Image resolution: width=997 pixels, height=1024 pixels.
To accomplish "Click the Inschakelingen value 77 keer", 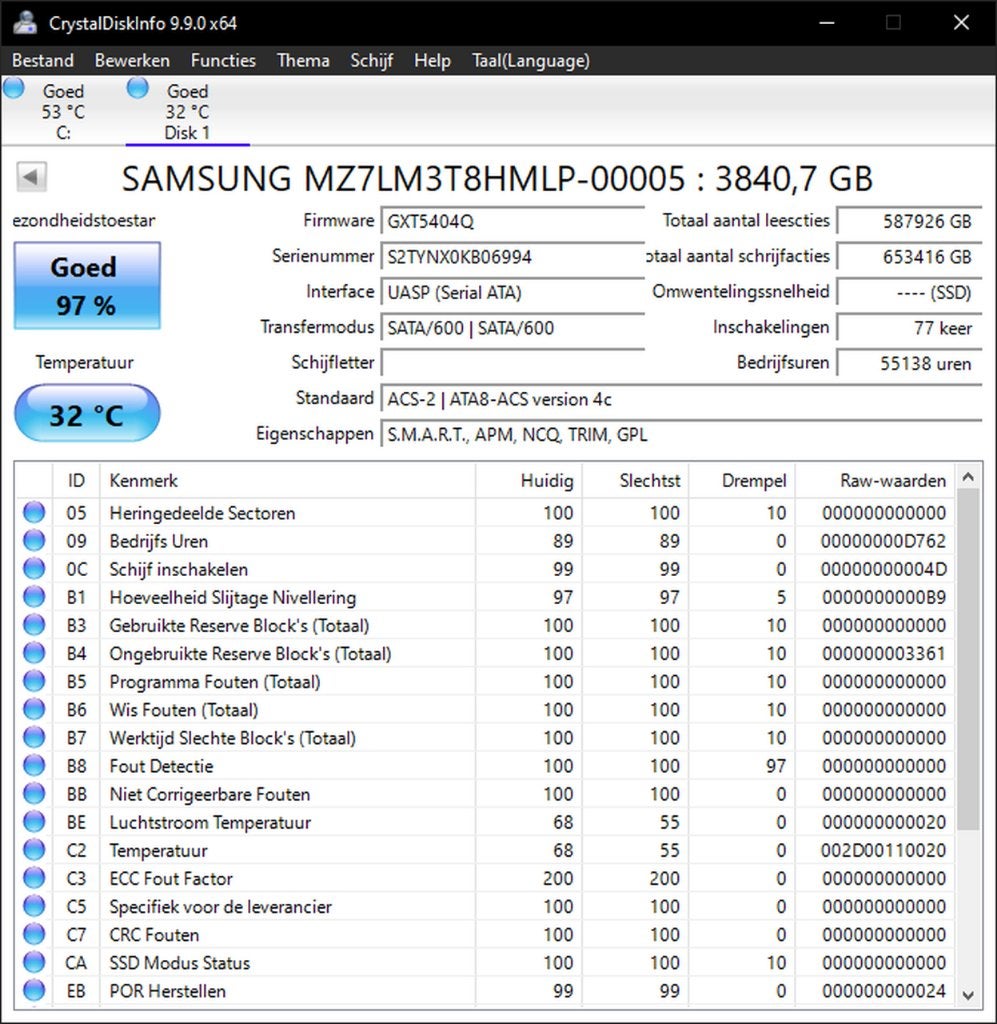I will 909,327.
